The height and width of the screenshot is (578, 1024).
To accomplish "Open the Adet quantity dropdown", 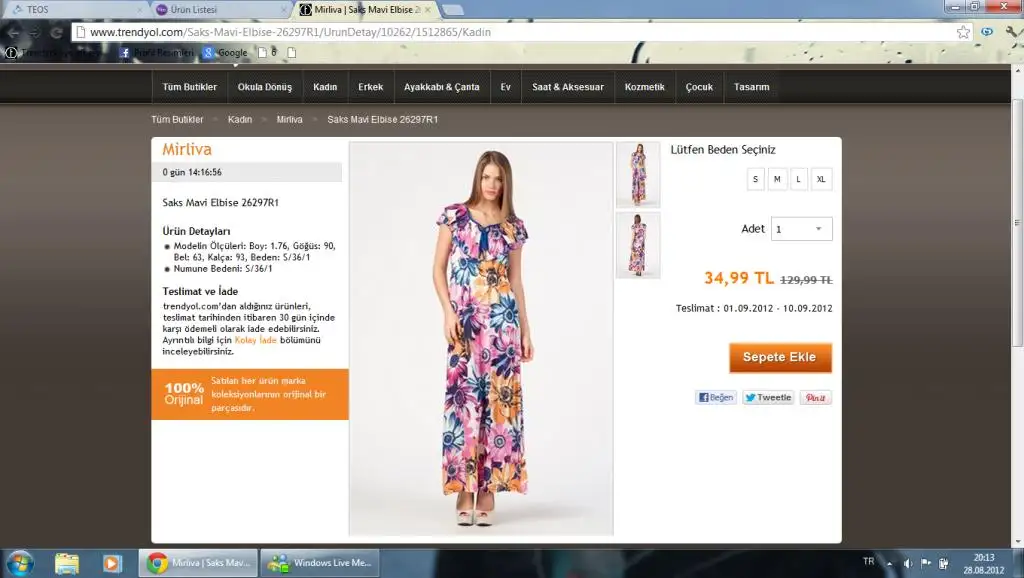I will 802,229.
